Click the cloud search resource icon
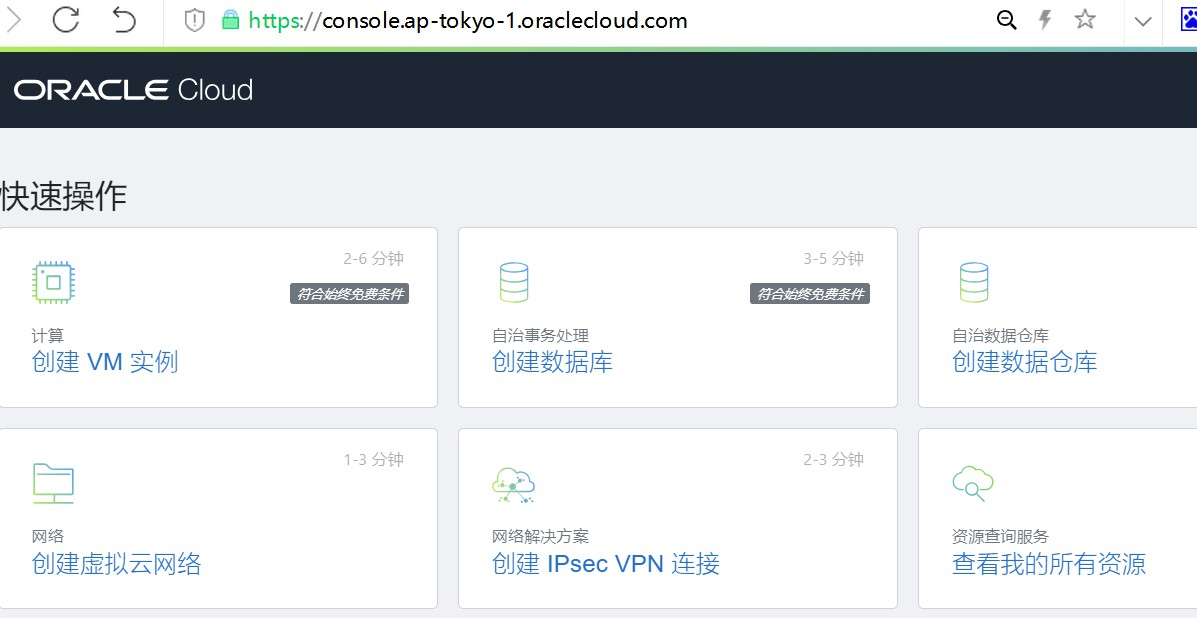This screenshot has width=1197, height=618. pos(973,484)
